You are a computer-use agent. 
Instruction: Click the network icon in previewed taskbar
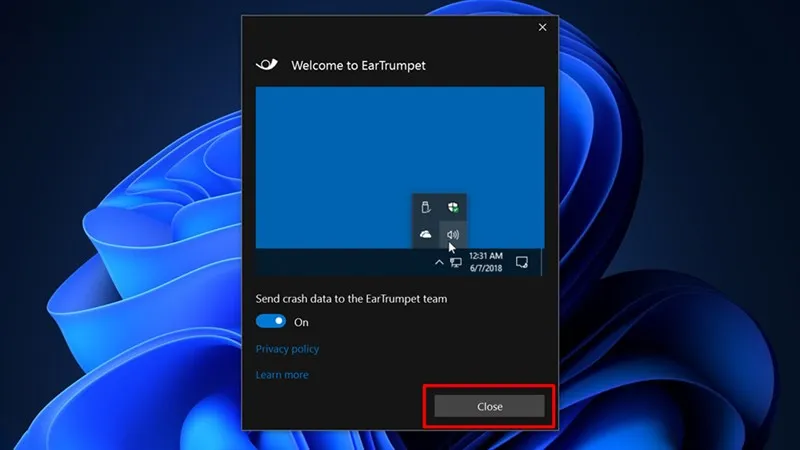(x=456, y=262)
